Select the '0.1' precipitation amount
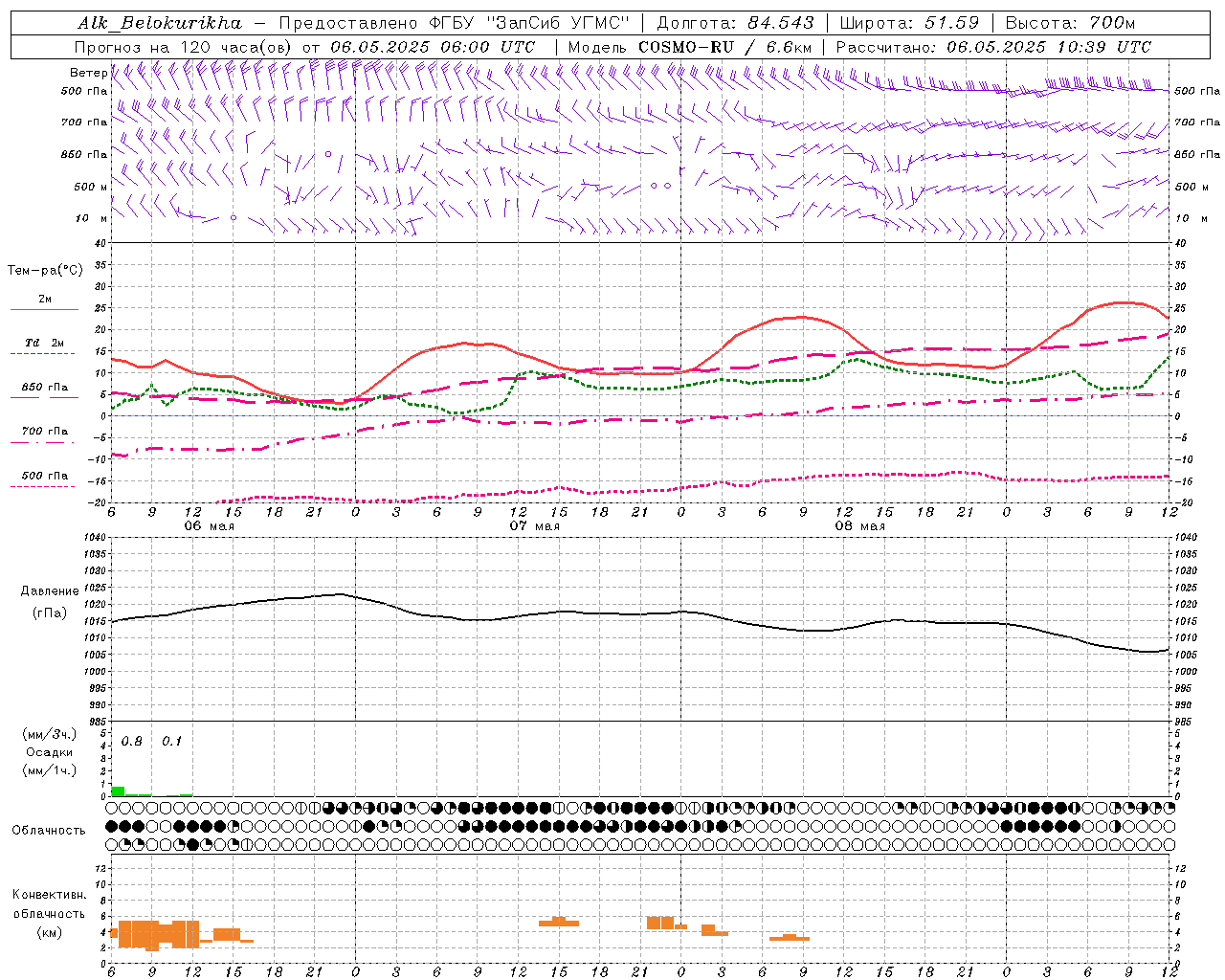The image size is (1225, 980). (x=171, y=742)
